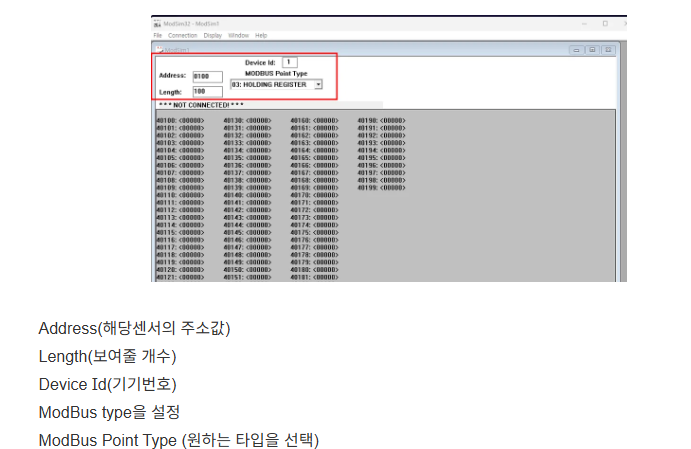Click the text line ModBus type을 설정
The height and width of the screenshot is (449, 691).
click(x=109, y=412)
